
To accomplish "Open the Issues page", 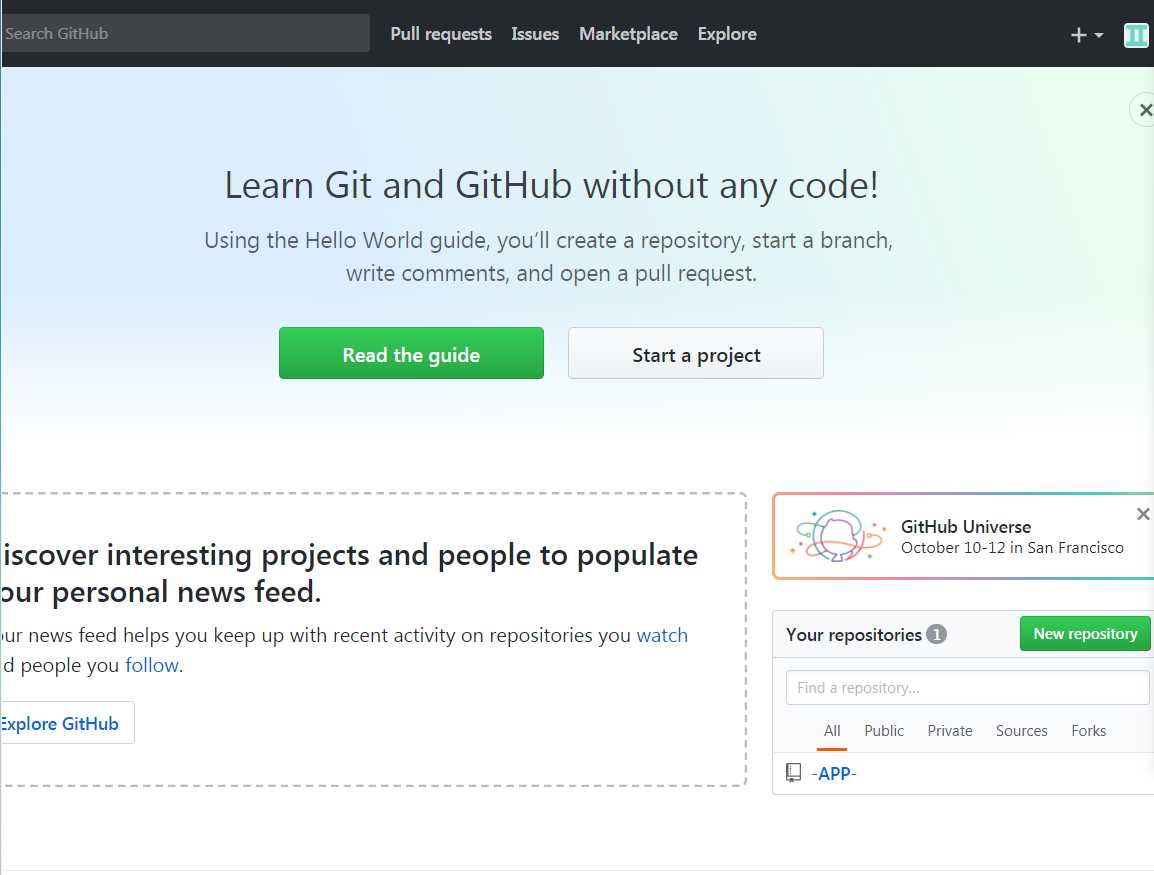I will click(535, 34).
